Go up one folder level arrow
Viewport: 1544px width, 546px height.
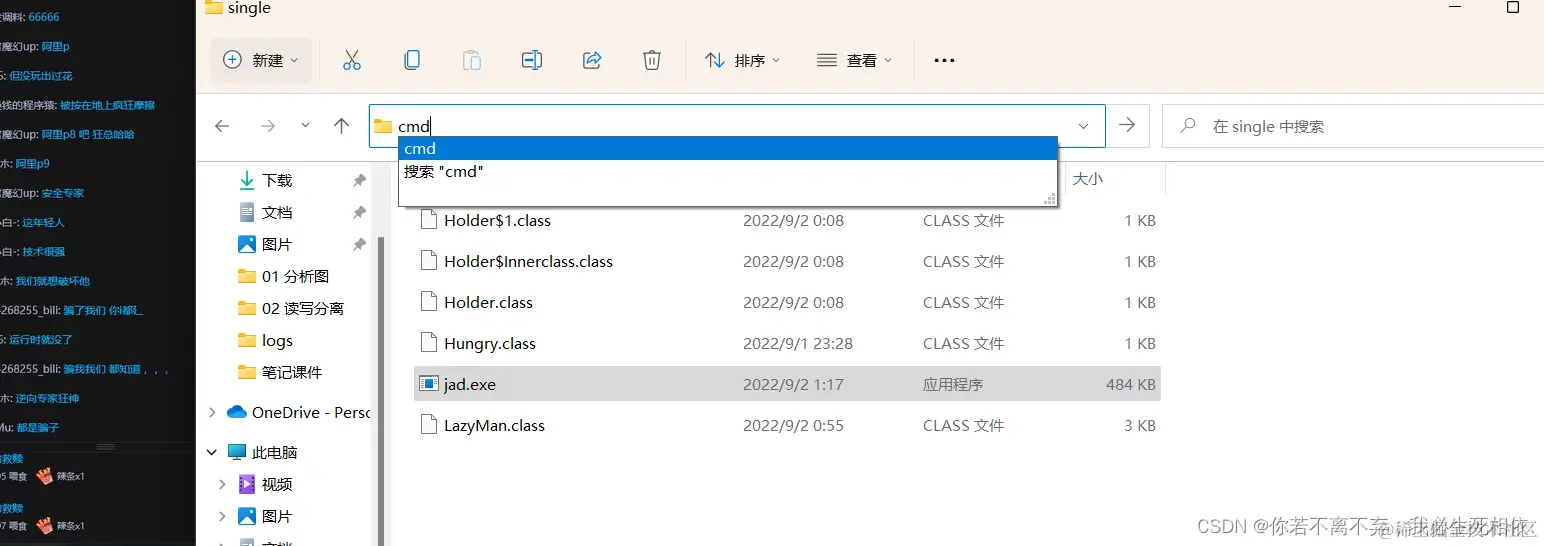point(342,126)
